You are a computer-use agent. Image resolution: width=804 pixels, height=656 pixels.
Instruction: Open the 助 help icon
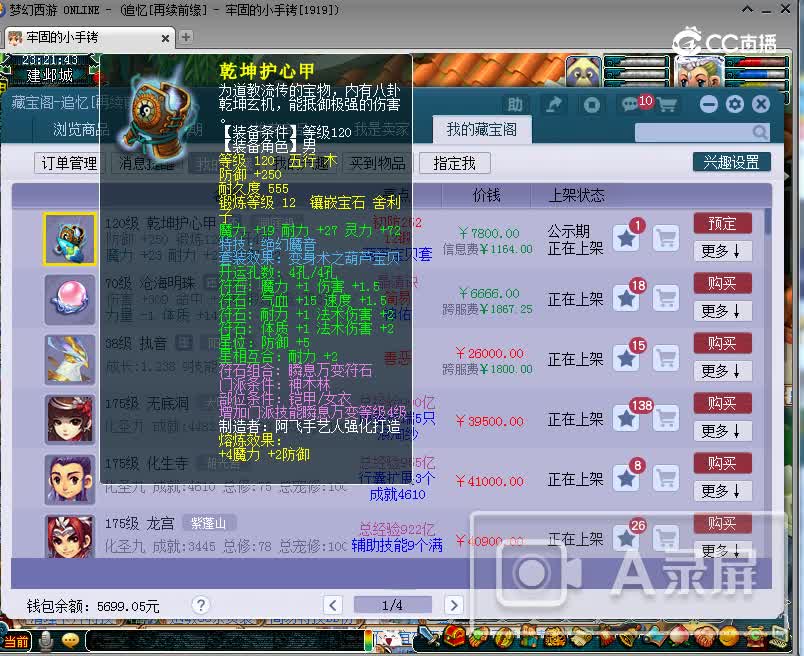tap(515, 105)
